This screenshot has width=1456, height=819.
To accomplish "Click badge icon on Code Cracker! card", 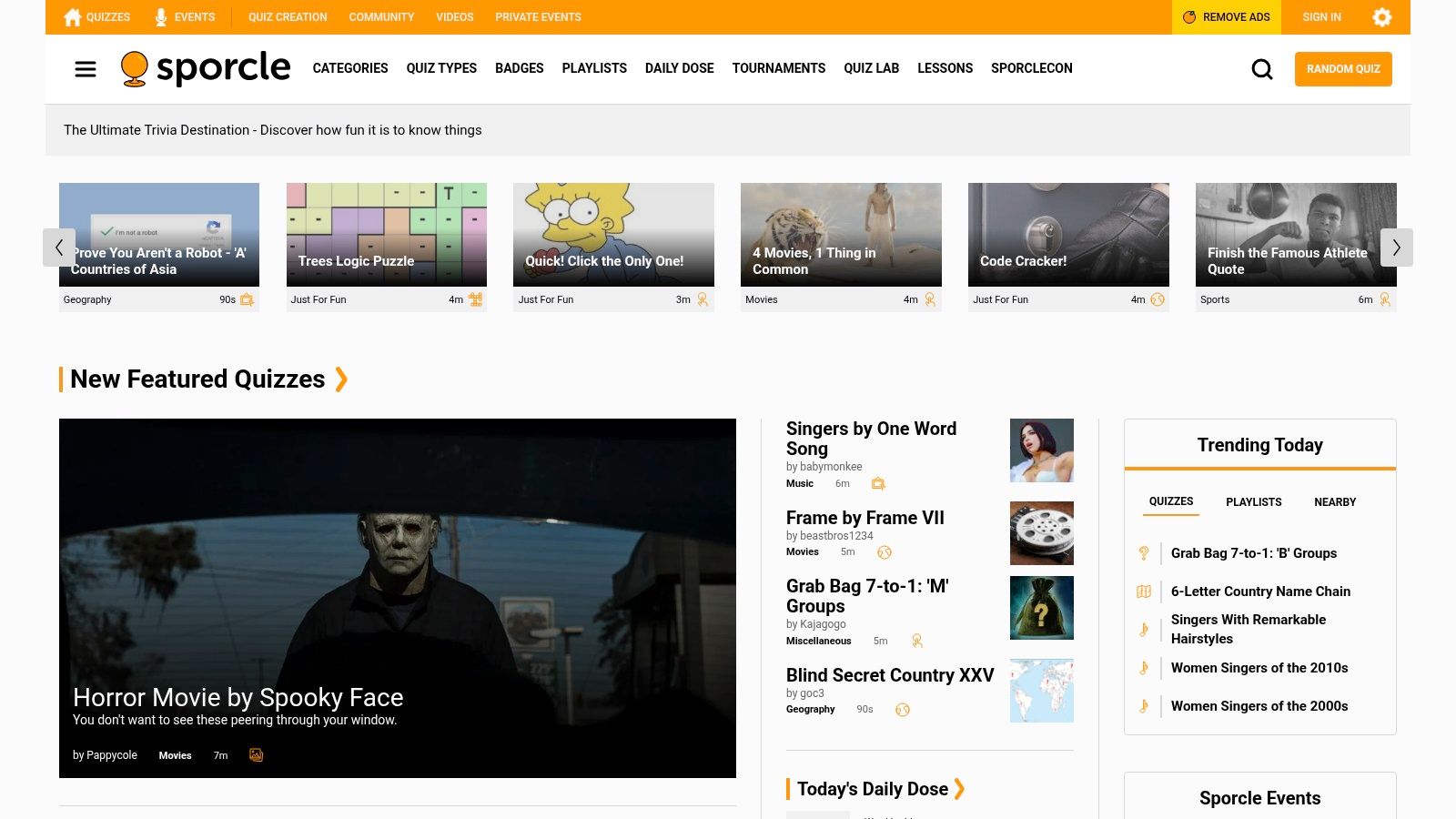I will (1158, 299).
